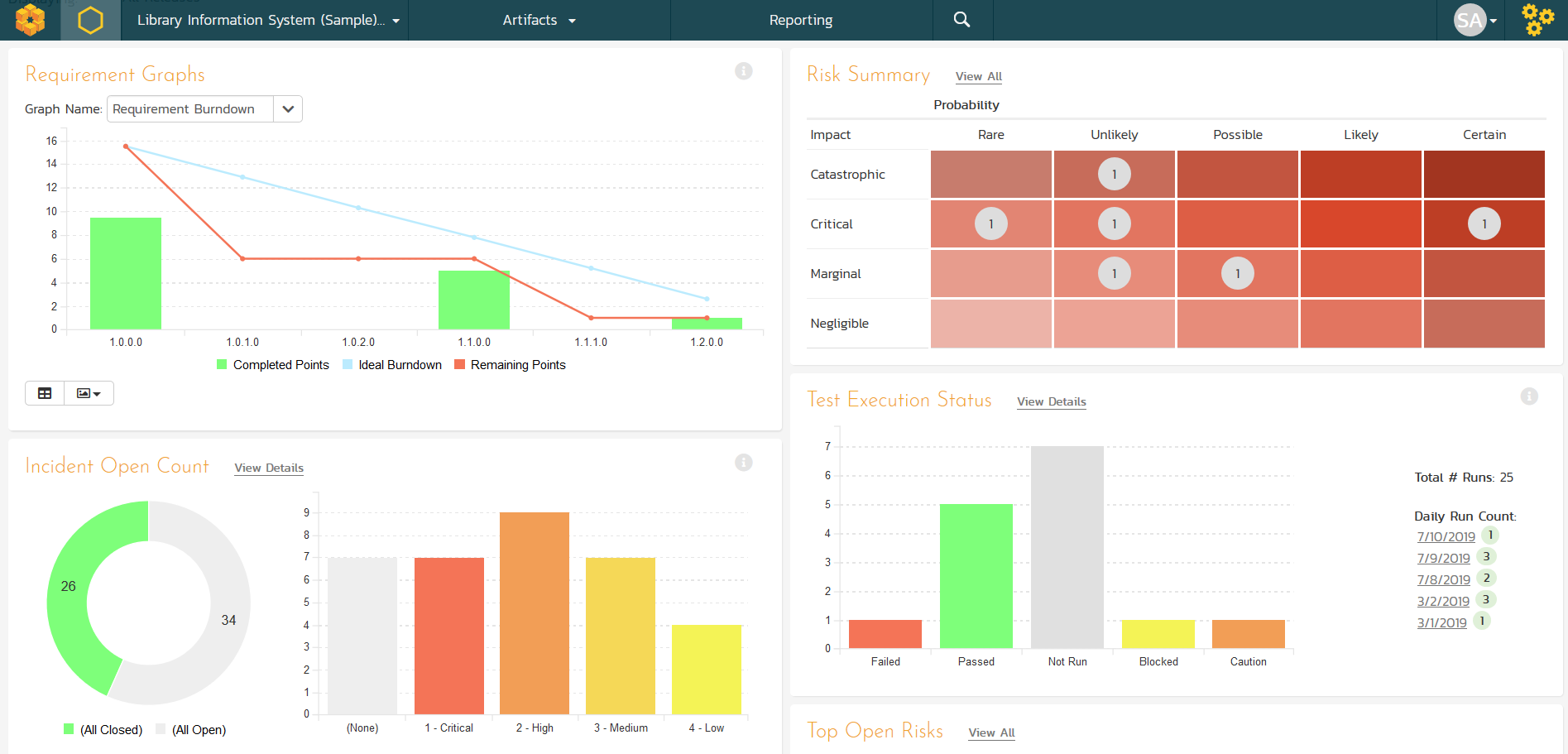Click the search magnifier icon

(x=961, y=20)
